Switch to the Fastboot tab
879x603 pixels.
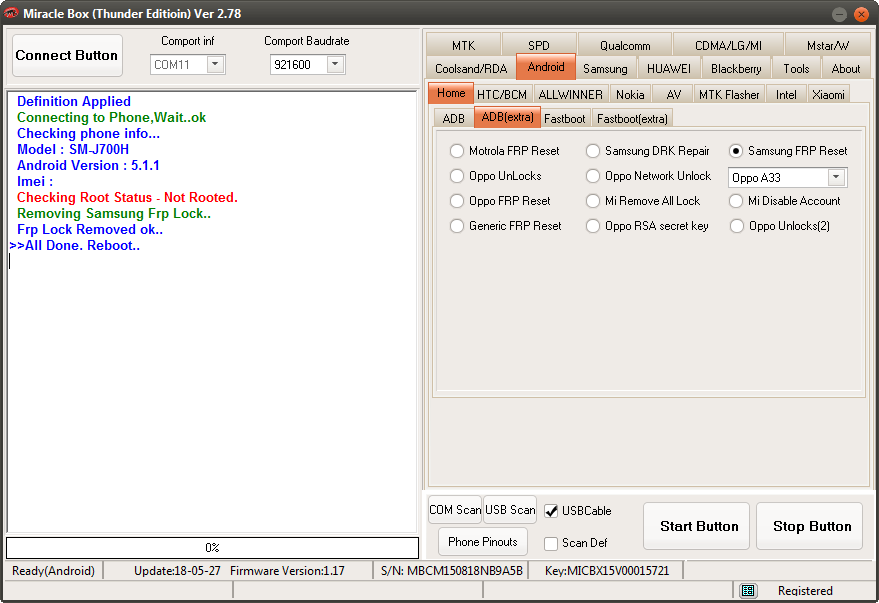(x=565, y=118)
